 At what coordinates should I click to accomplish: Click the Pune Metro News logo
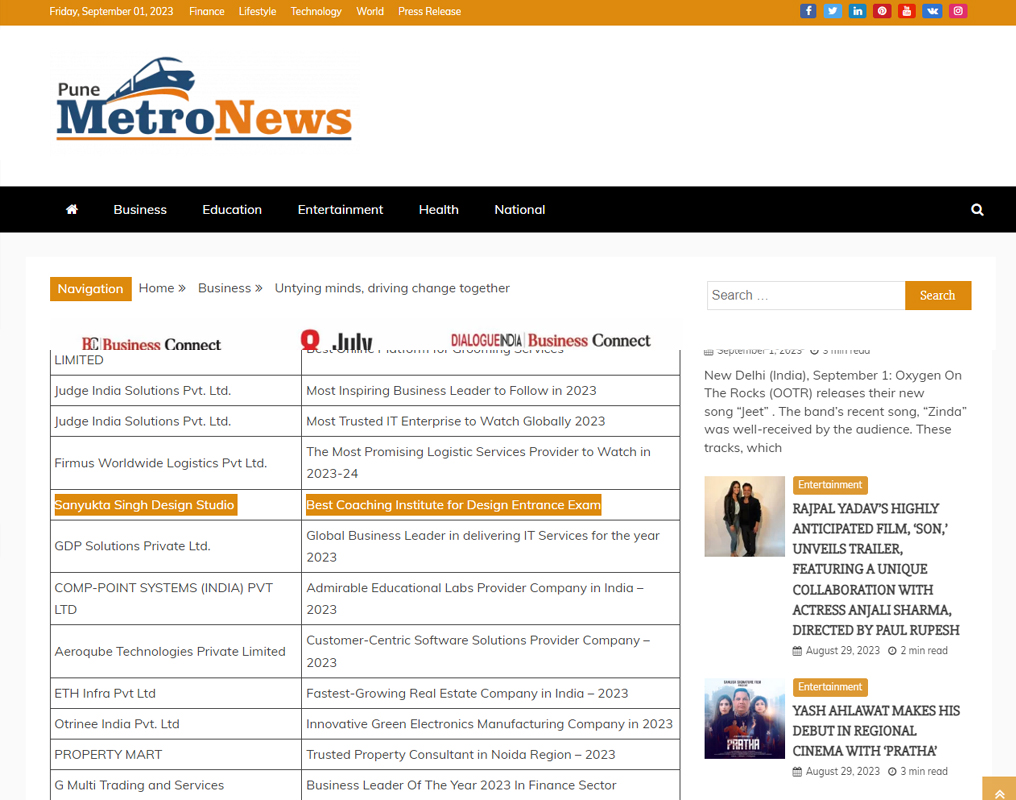tap(204, 100)
